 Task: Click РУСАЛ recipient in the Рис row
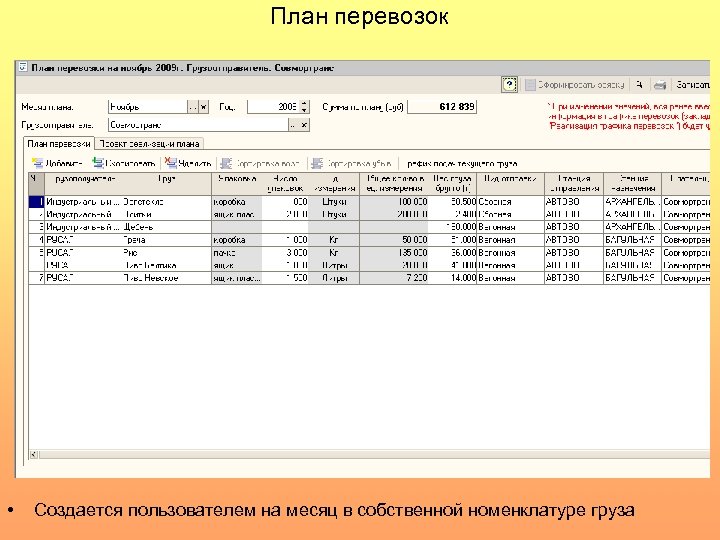coord(84,253)
